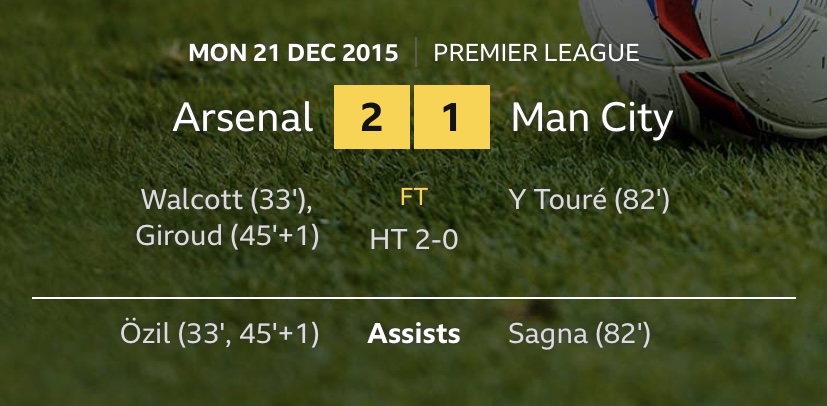Click the white horizontal divider line

pos(414,298)
